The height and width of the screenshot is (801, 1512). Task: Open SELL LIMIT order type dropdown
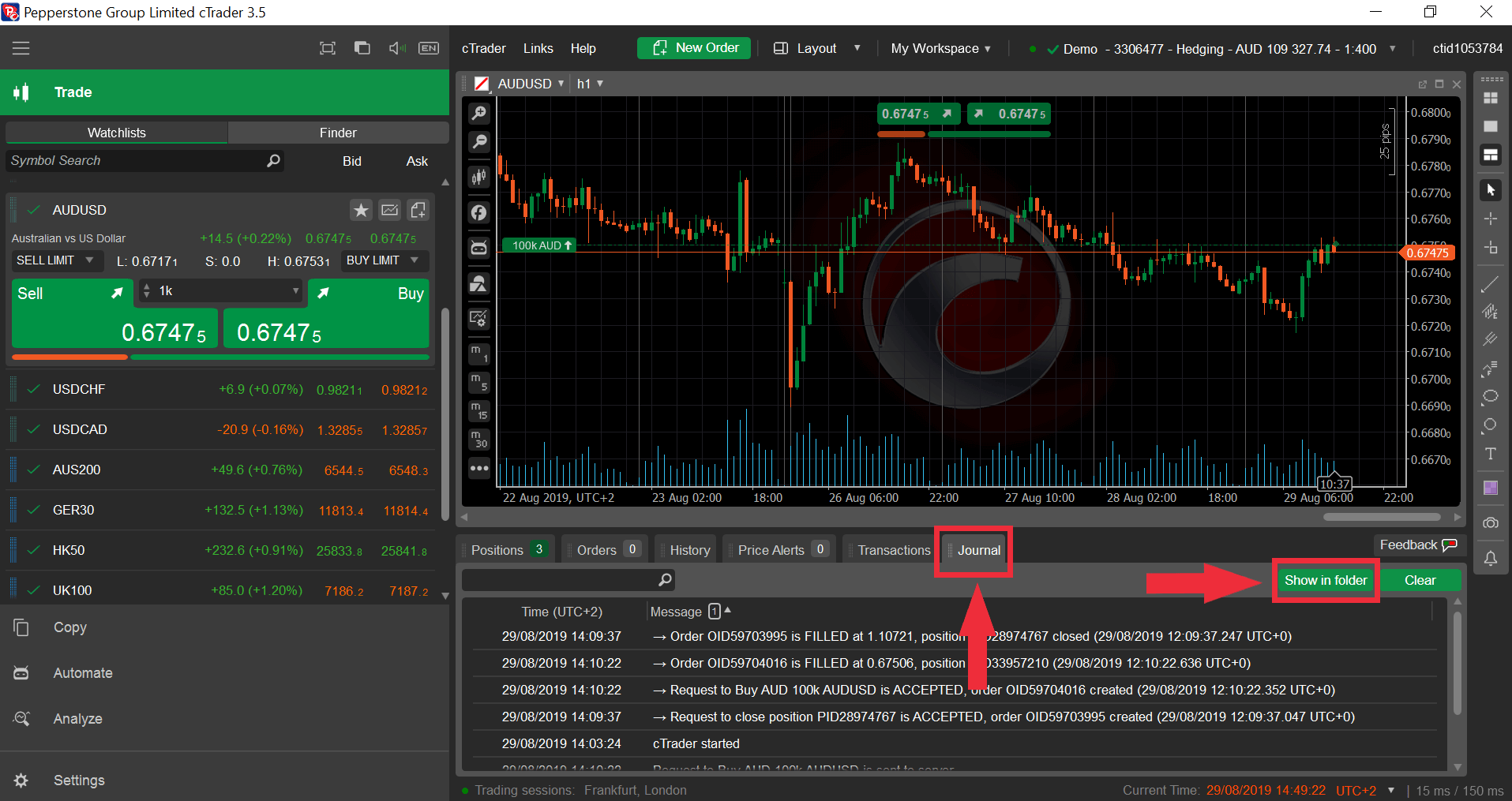(x=57, y=260)
